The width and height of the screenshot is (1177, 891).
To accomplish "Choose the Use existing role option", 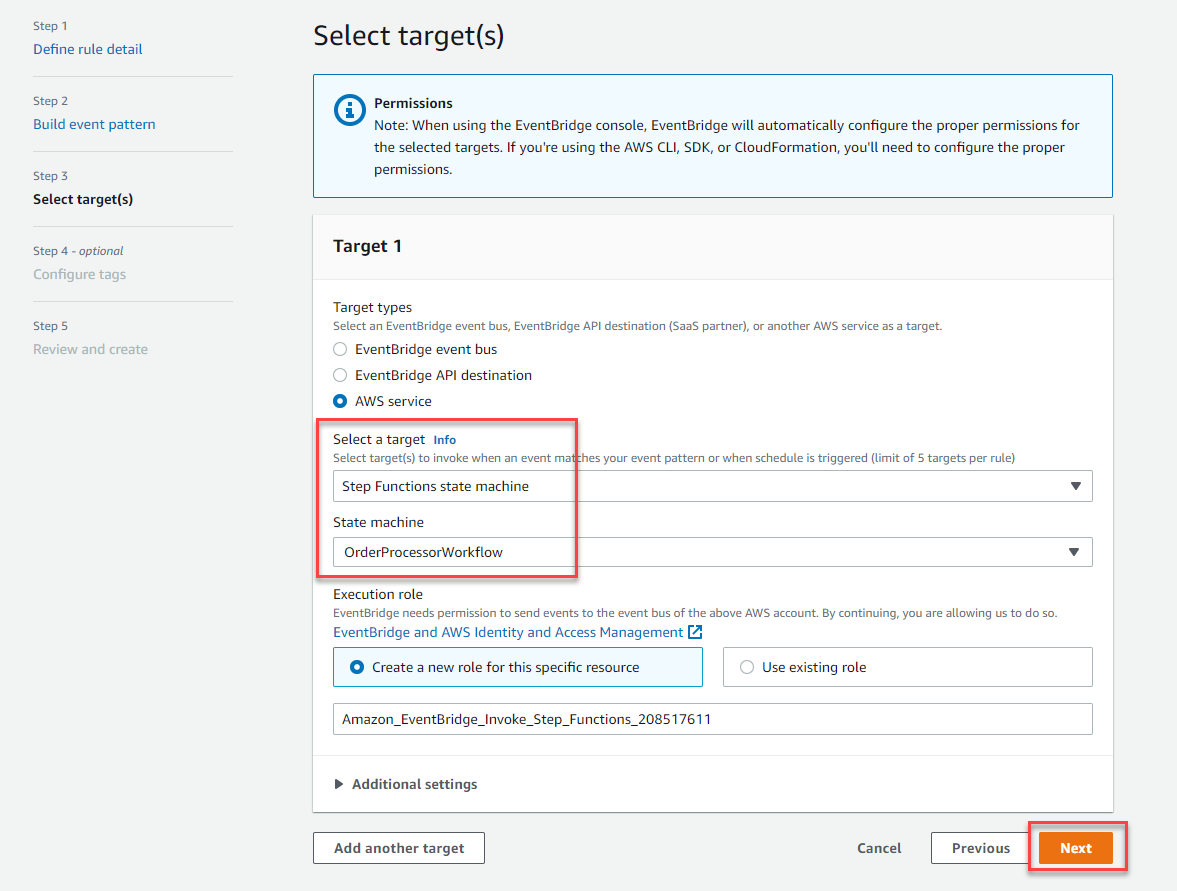I will point(908,667).
